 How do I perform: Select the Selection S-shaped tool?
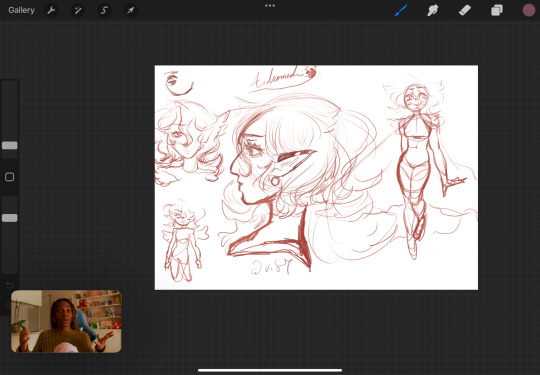(104, 10)
